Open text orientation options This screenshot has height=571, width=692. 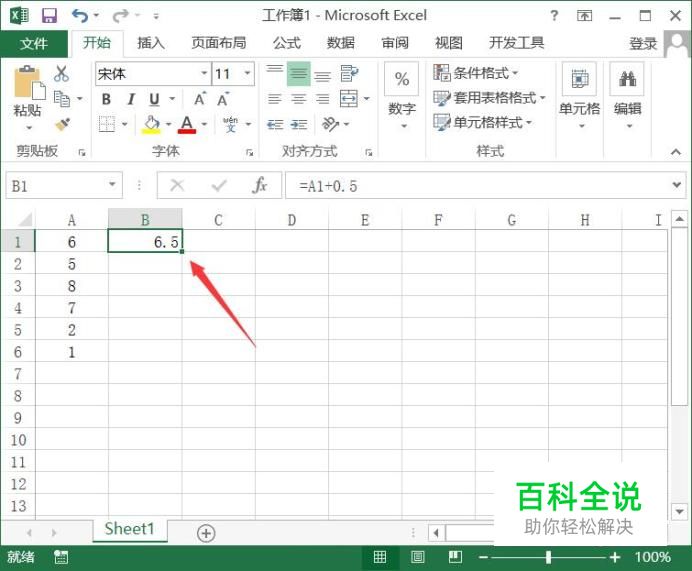click(335, 124)
